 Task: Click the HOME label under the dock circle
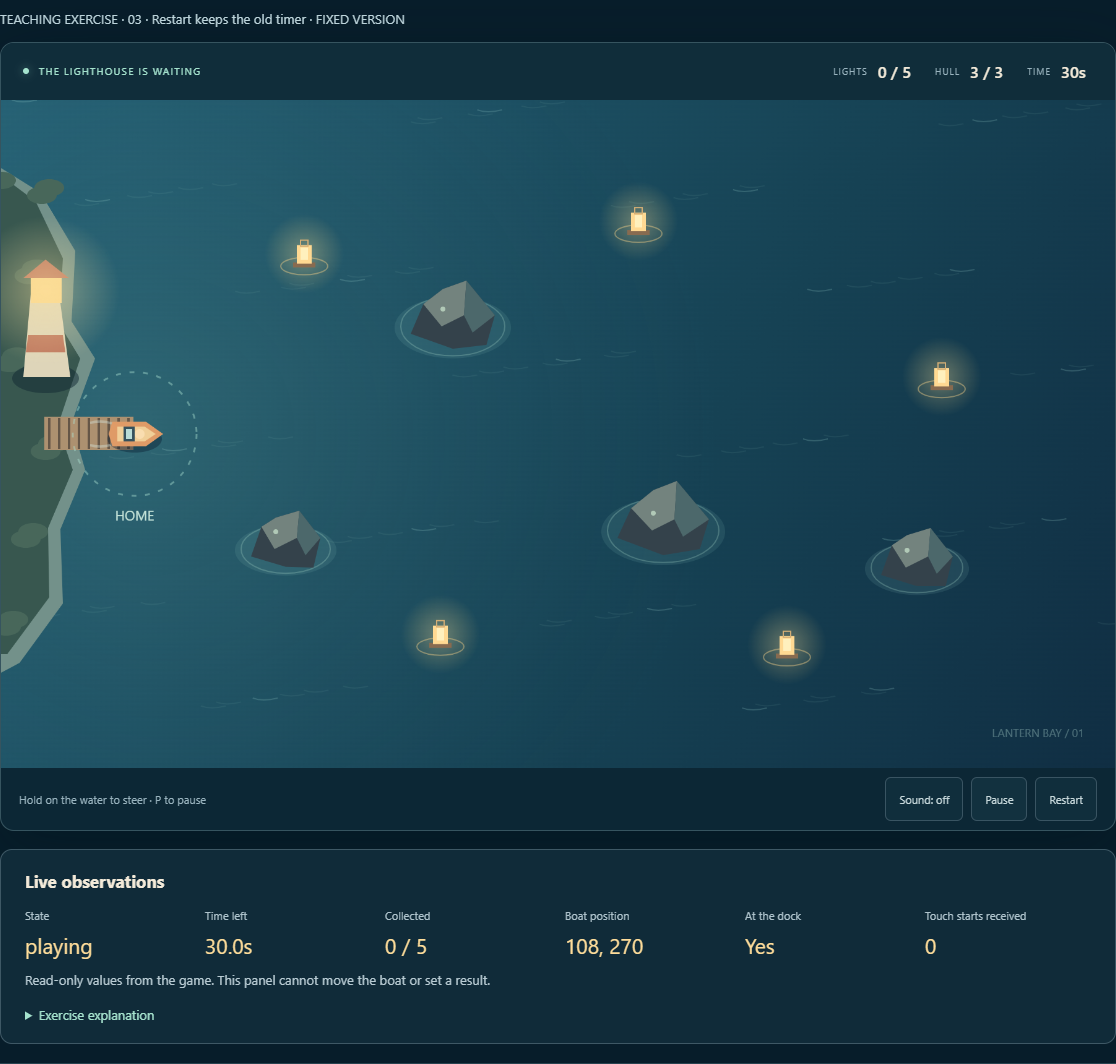pyautogui.click(x=135, y=516)
